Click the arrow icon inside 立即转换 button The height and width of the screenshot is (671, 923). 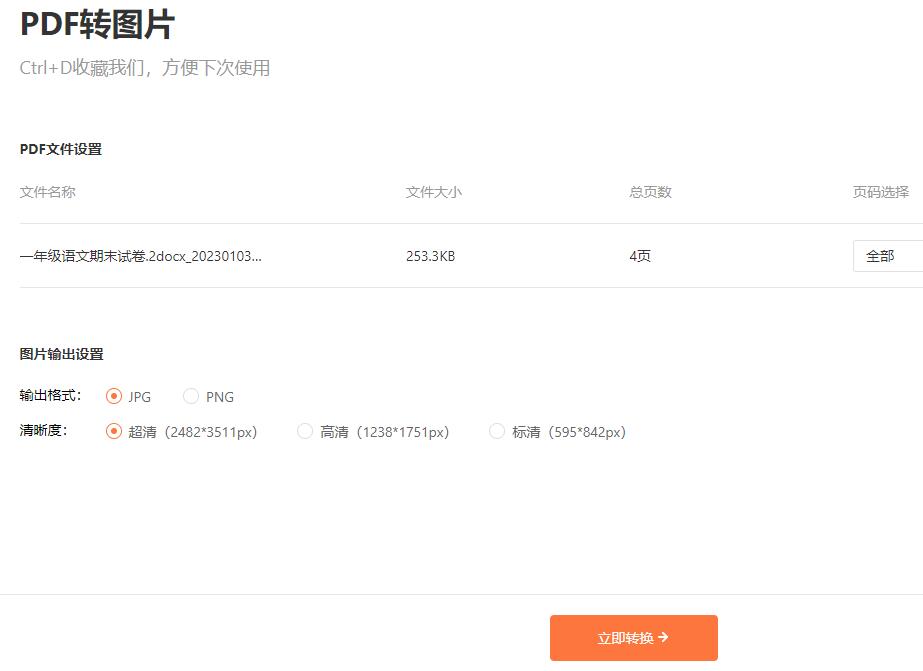click(663, 637)
